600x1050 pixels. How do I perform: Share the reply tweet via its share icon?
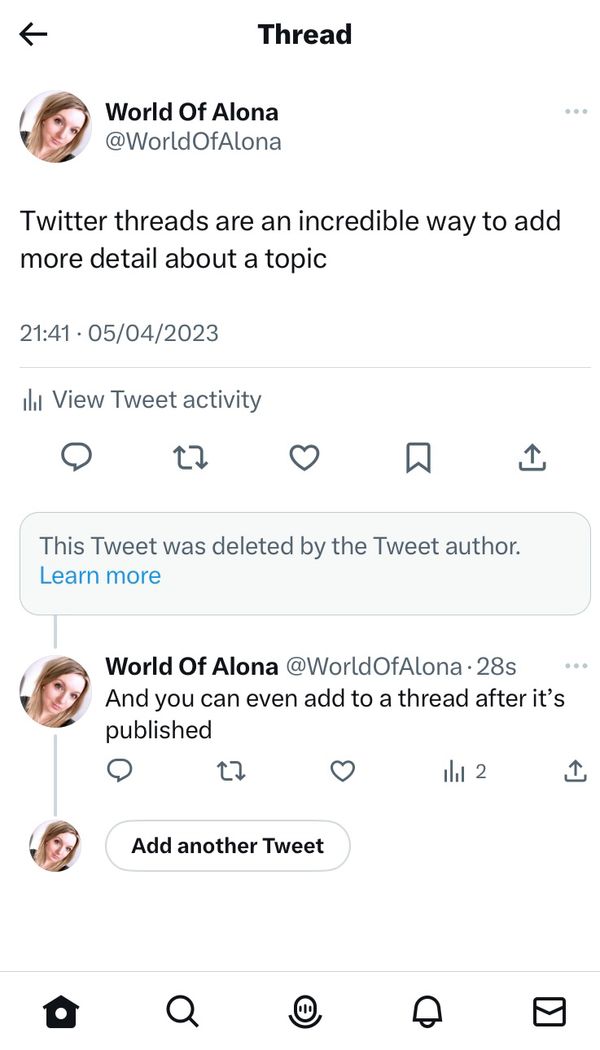point(575,771)
